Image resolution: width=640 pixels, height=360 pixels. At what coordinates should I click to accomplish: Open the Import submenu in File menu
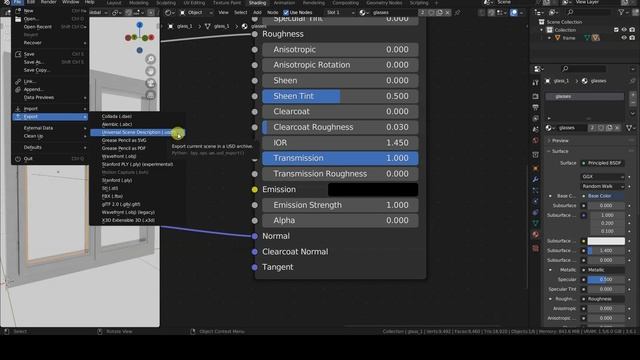click(x=50, y=109)
